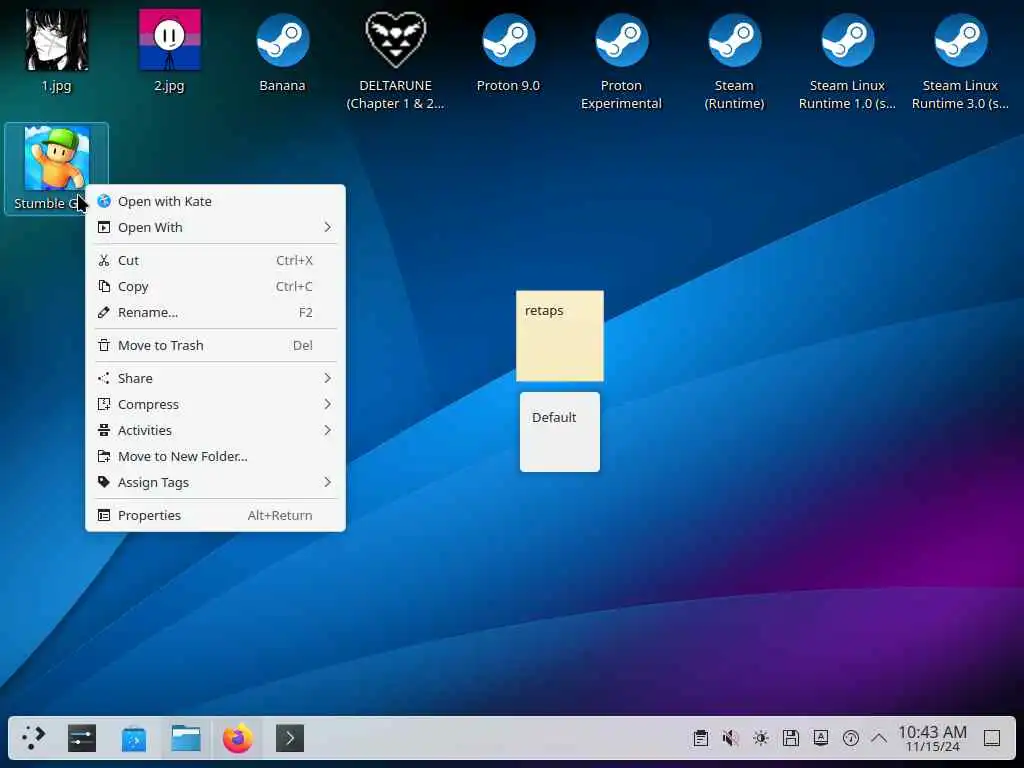Open Konsole terminal from the taskbar

[290, 738]
